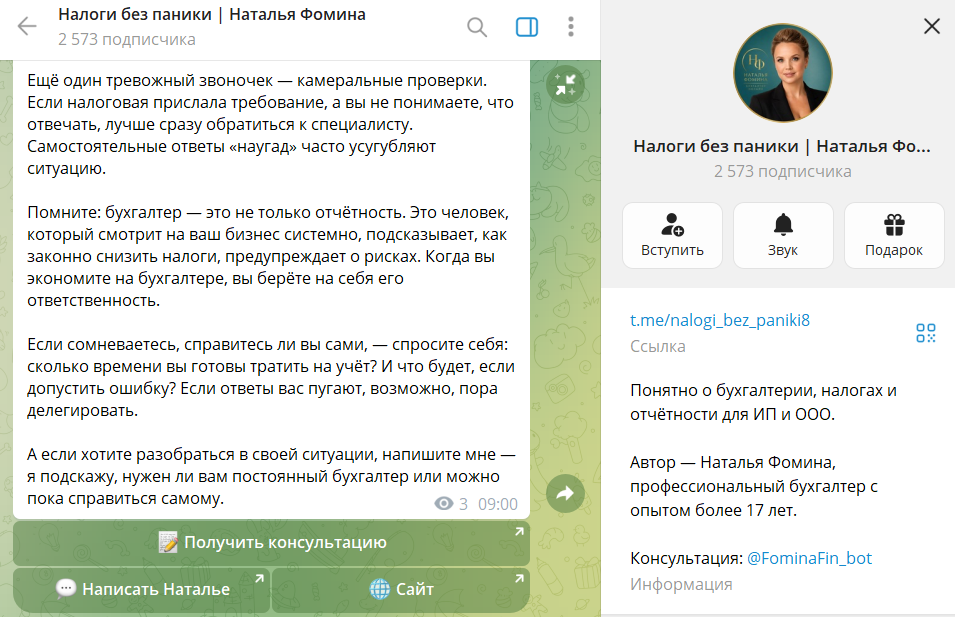Click '2 573 подписчика' in the chat header
Viewport: 955px width, 617px height.
point(127,39)
